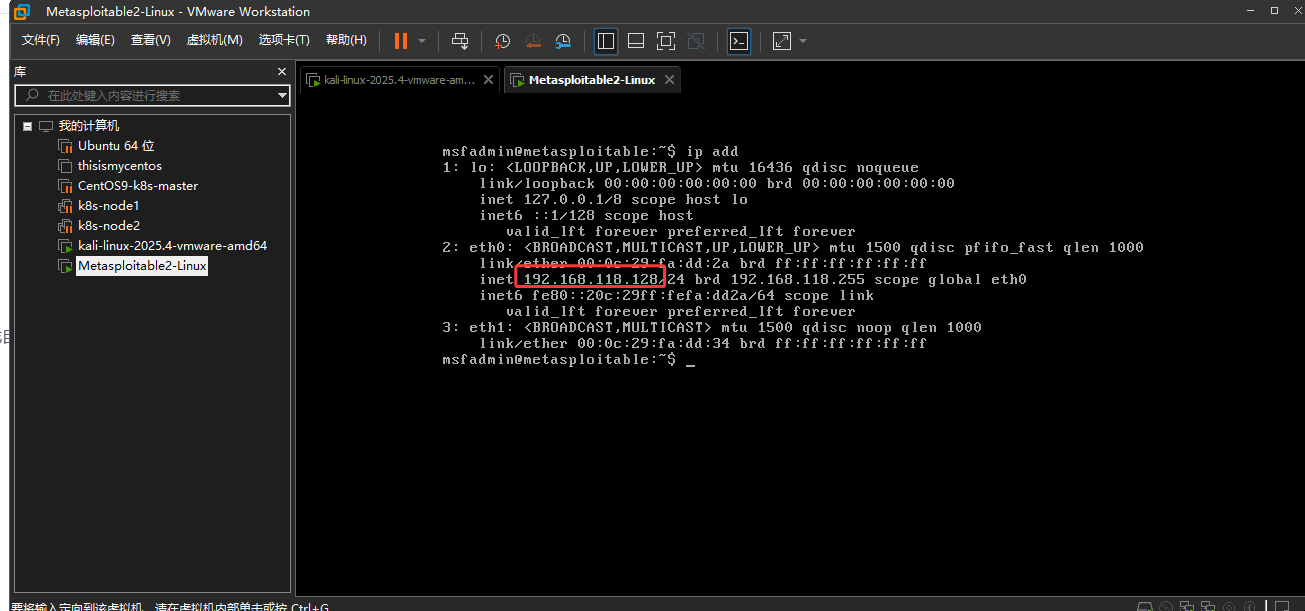Close the 库 library panel
Image resolution: width=1305 pixels, height=611 pixels.
tap(282, 72)
